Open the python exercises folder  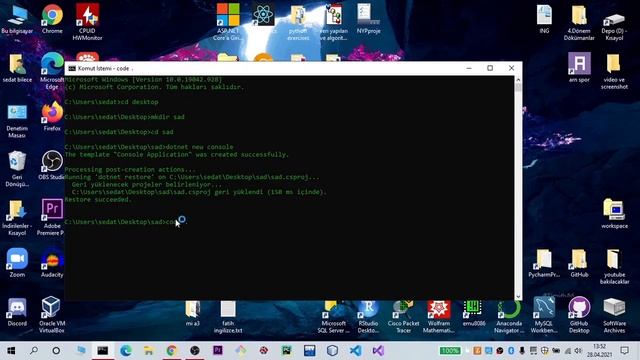pos(298,22)
